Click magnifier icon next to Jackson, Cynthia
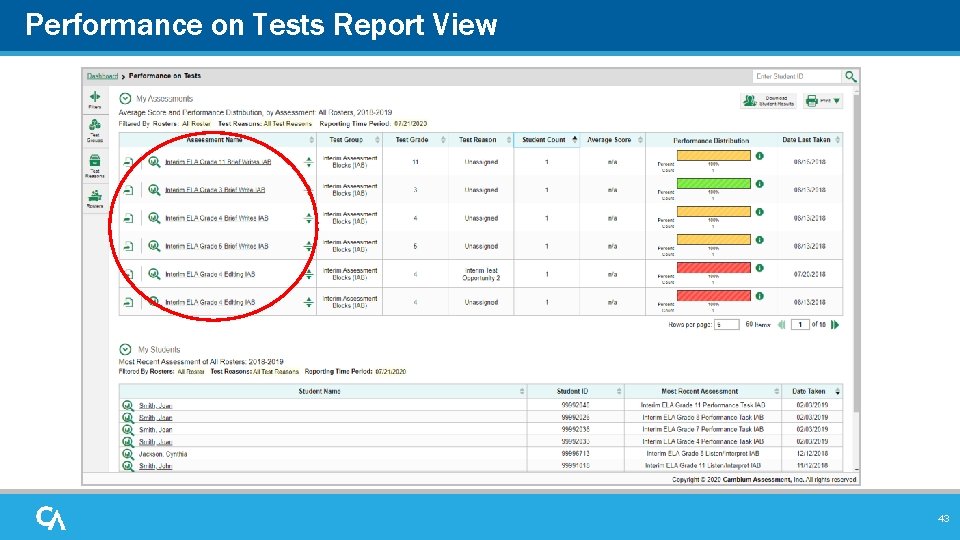Image resolution: width=960 pixels, height=540 pixels. tap(127, 454)
